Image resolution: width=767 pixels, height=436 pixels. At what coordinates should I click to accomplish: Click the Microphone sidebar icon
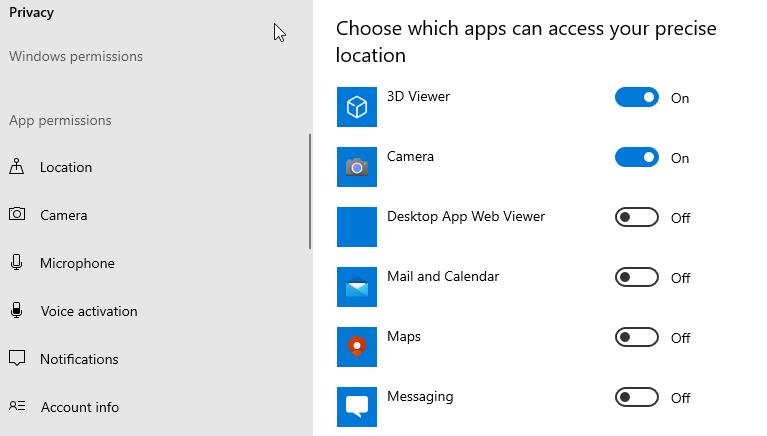[x=17, y=263]
